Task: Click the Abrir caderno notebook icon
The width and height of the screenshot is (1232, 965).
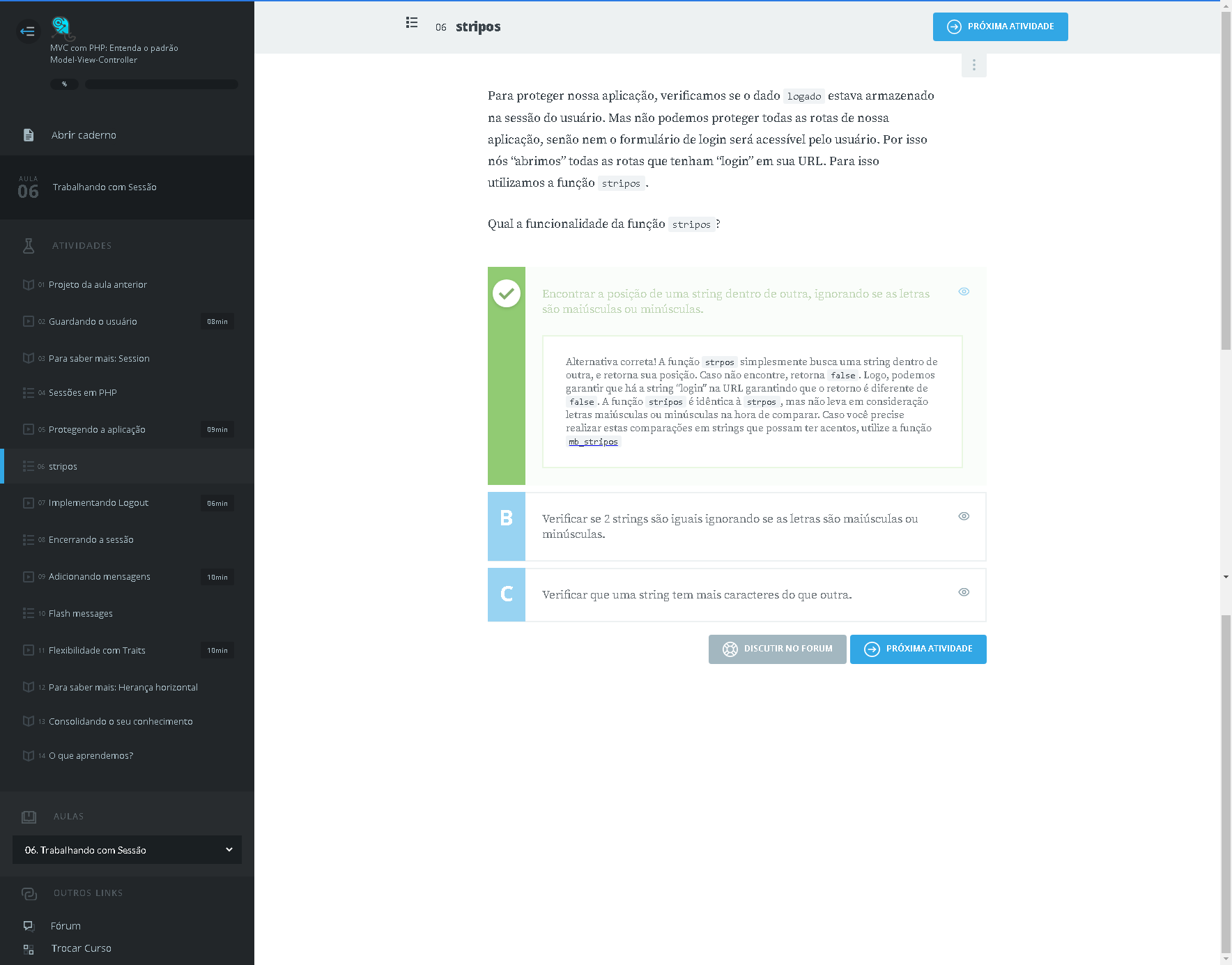Action: coord(29,135)
